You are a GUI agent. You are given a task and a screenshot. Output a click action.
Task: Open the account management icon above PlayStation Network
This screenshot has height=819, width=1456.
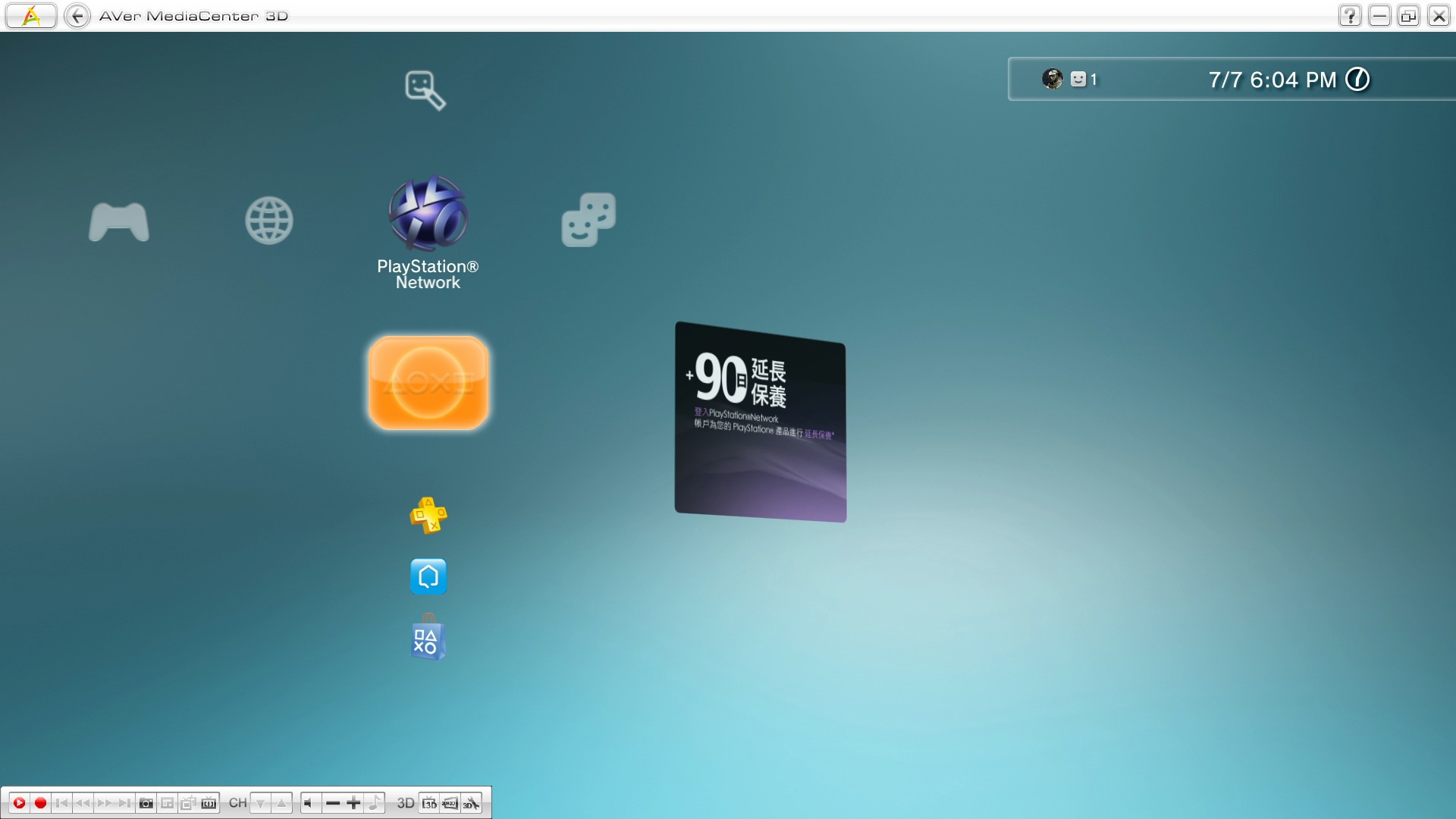[425, 90]
